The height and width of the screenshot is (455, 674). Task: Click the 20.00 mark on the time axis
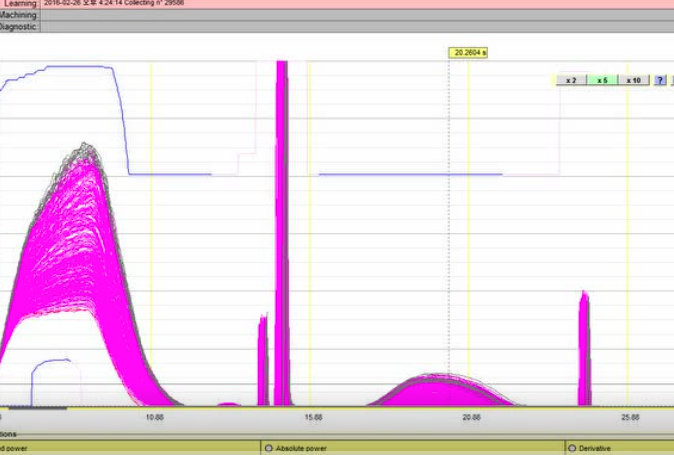[x=471, y=416]
